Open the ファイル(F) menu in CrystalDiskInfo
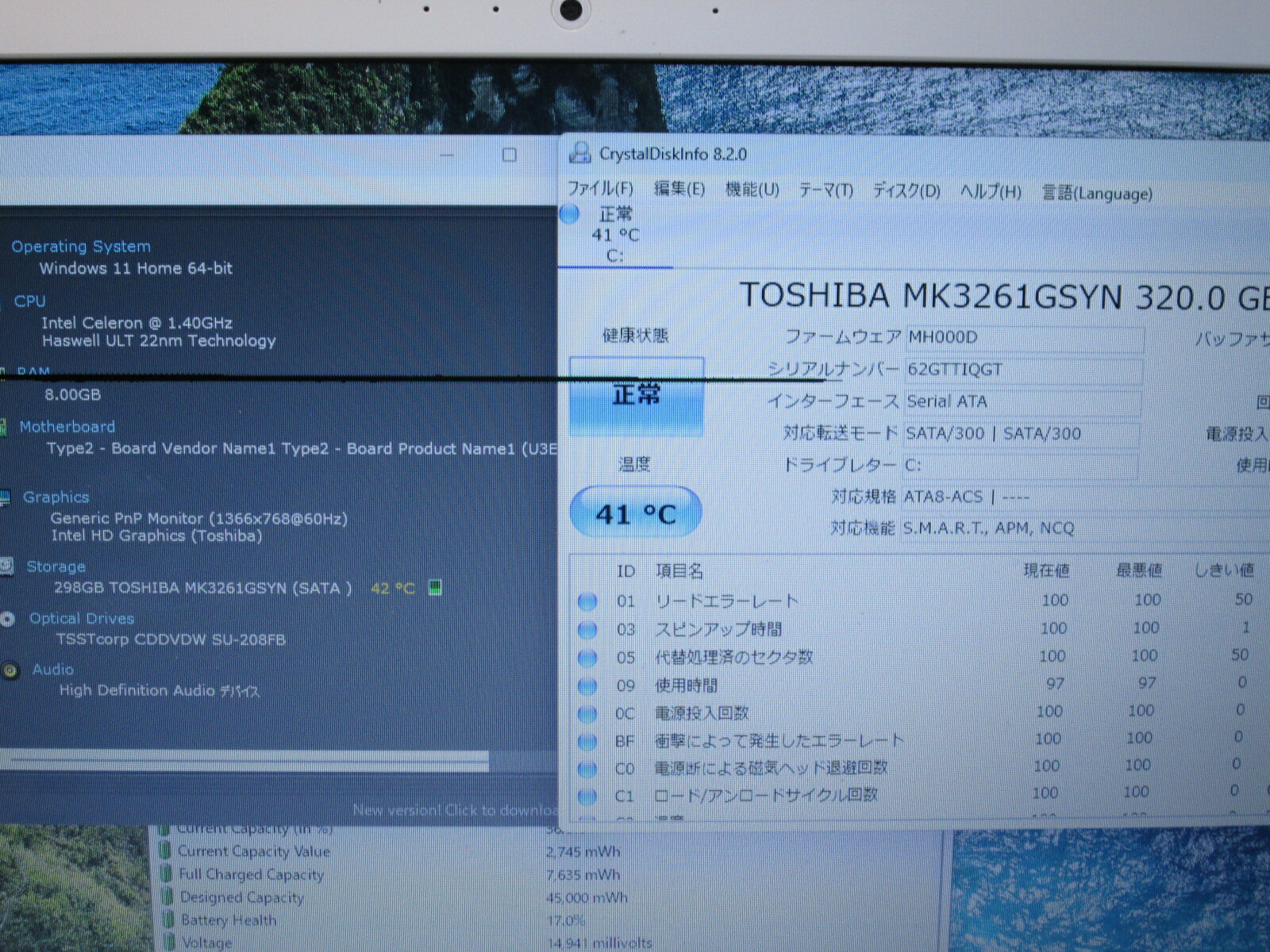 click(x=599, y=189)
